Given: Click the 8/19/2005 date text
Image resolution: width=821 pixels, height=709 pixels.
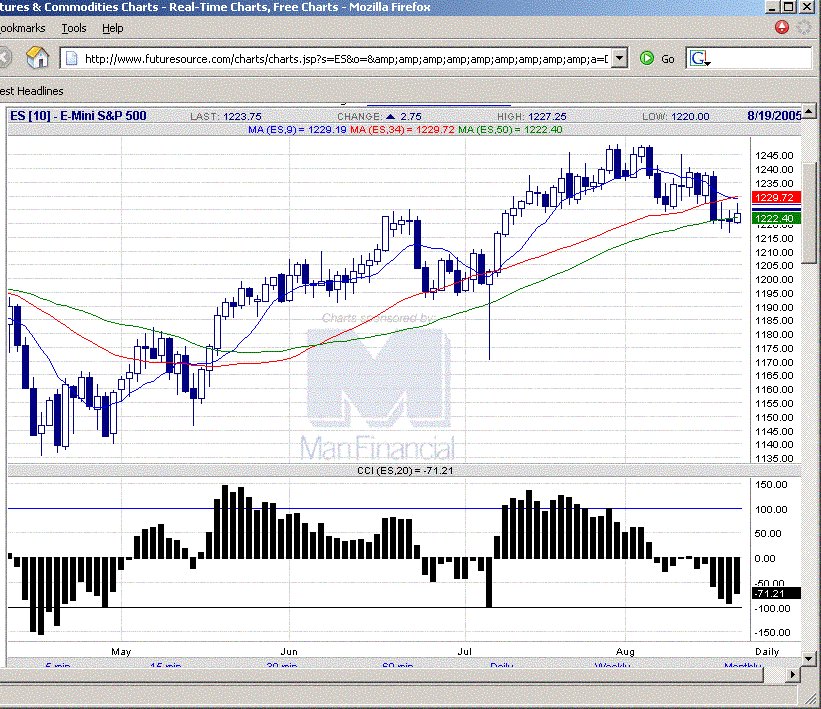Looking at the screenshot, I should [x=774, y=116].
